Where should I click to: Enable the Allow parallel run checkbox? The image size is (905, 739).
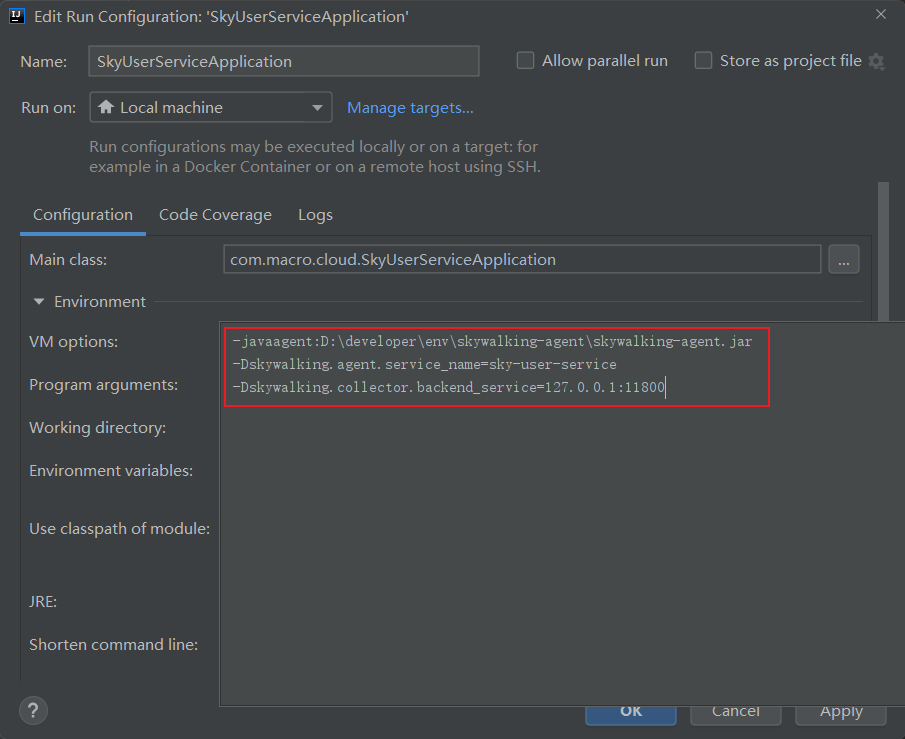point(525,61)
